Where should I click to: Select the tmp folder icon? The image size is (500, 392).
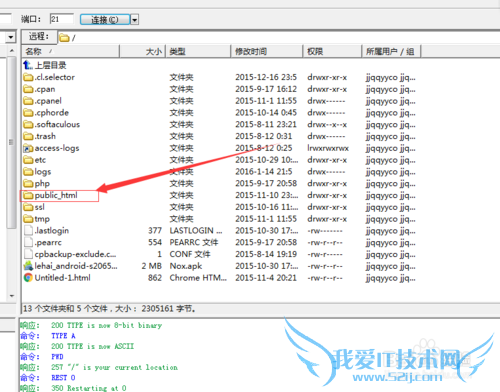[x=28, y=219]
